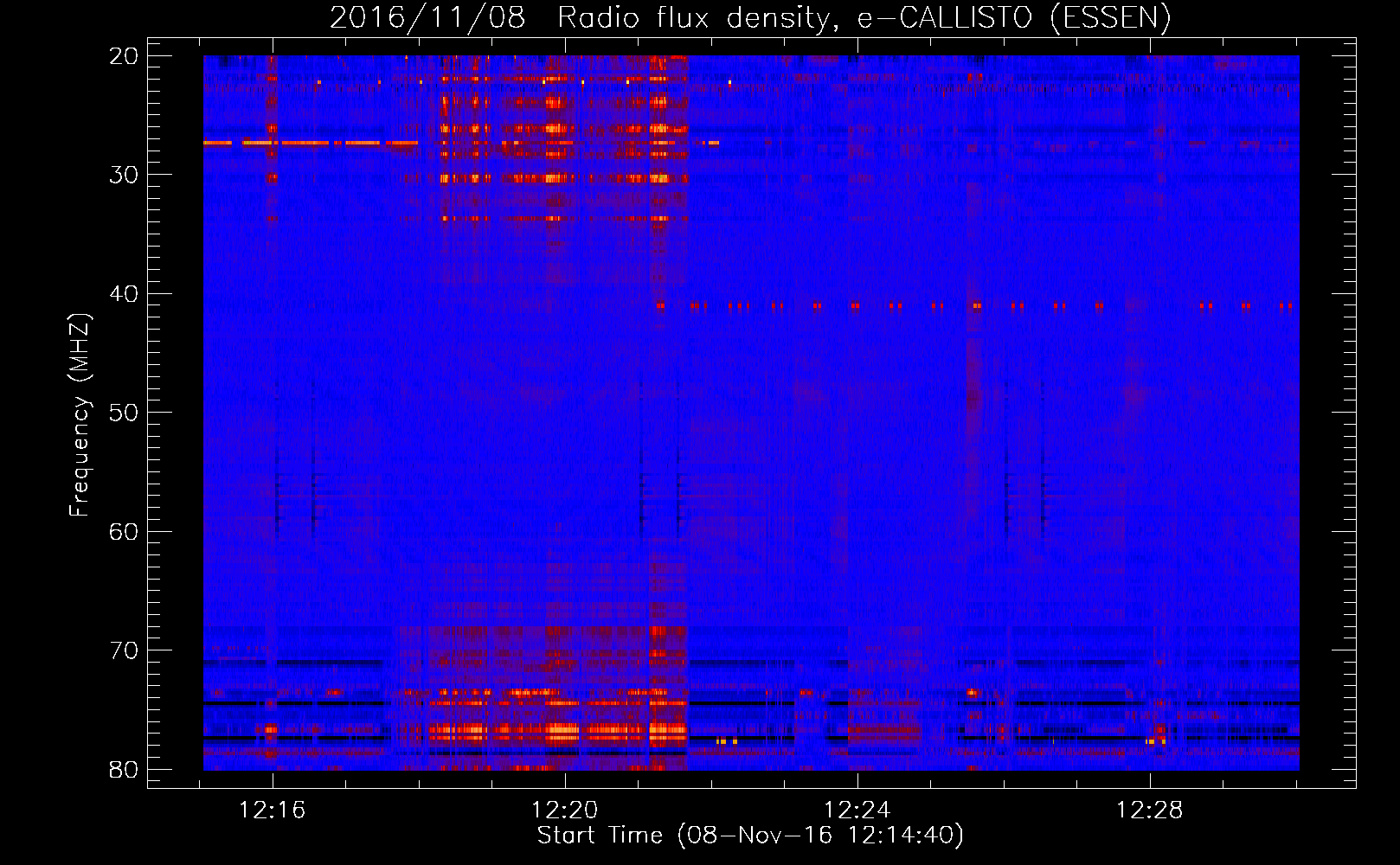Click the '20' frequency tick label

pos(125,56)
